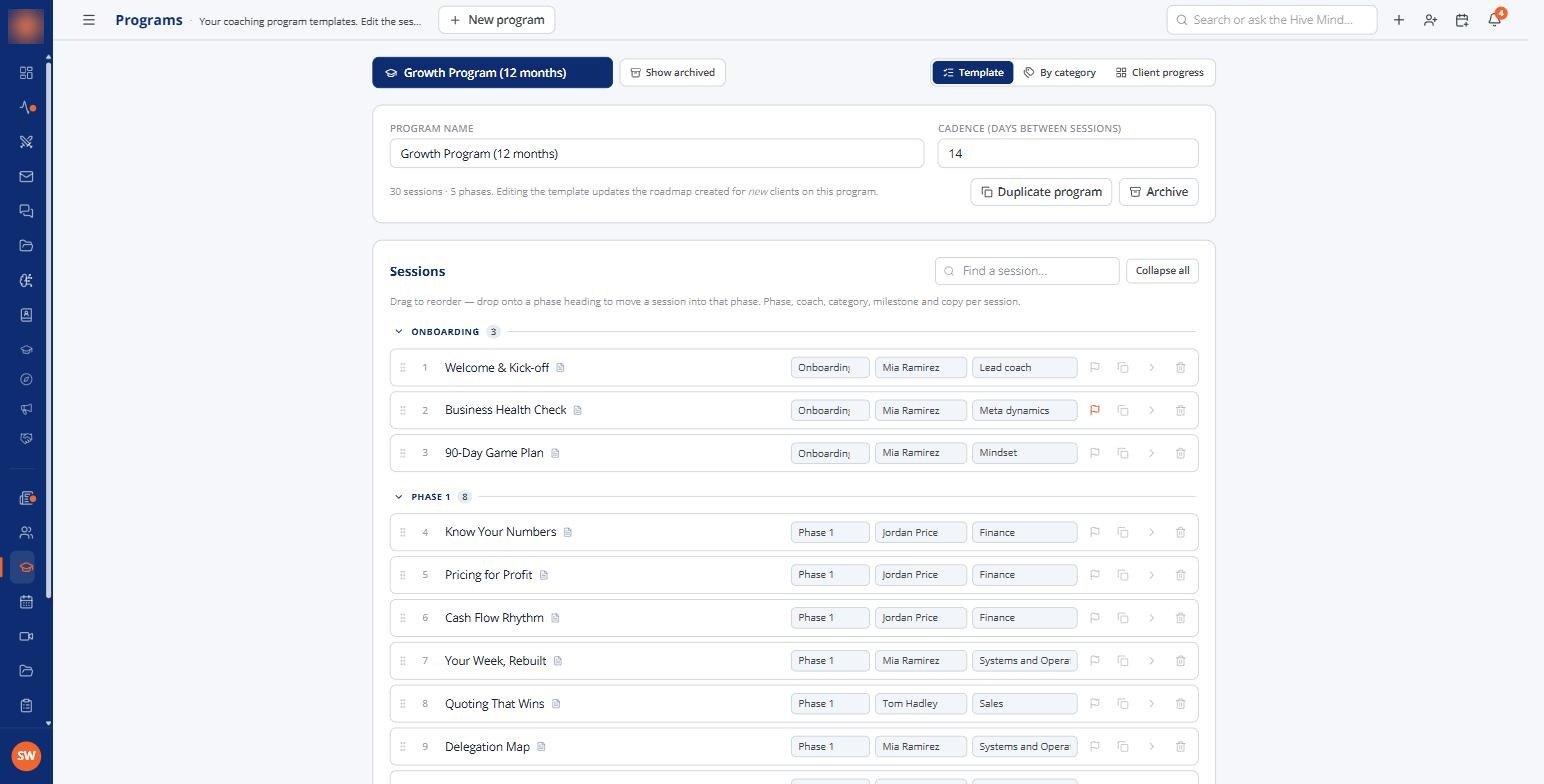Screen dimensions: 1544x784
Task: Switch to the Client progress view
Action: 1160,73
